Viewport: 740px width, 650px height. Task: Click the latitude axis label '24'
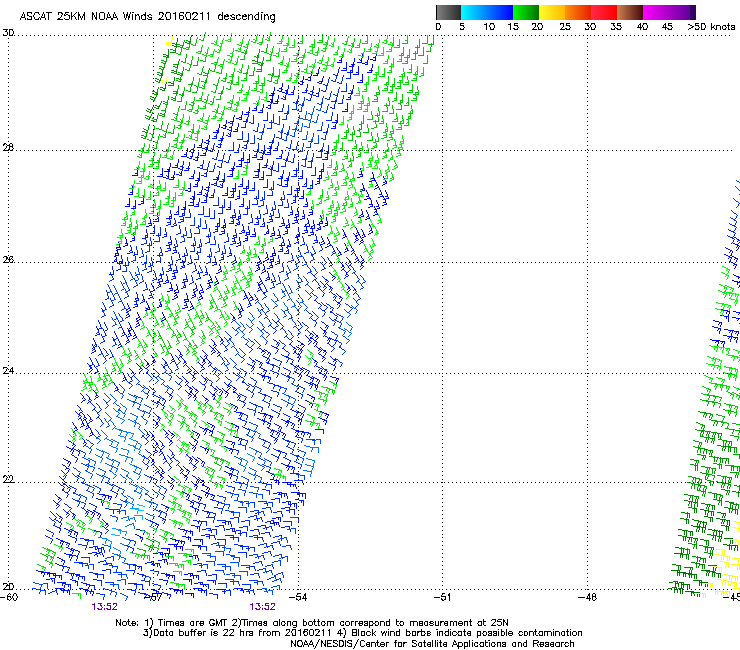point(8,371)
